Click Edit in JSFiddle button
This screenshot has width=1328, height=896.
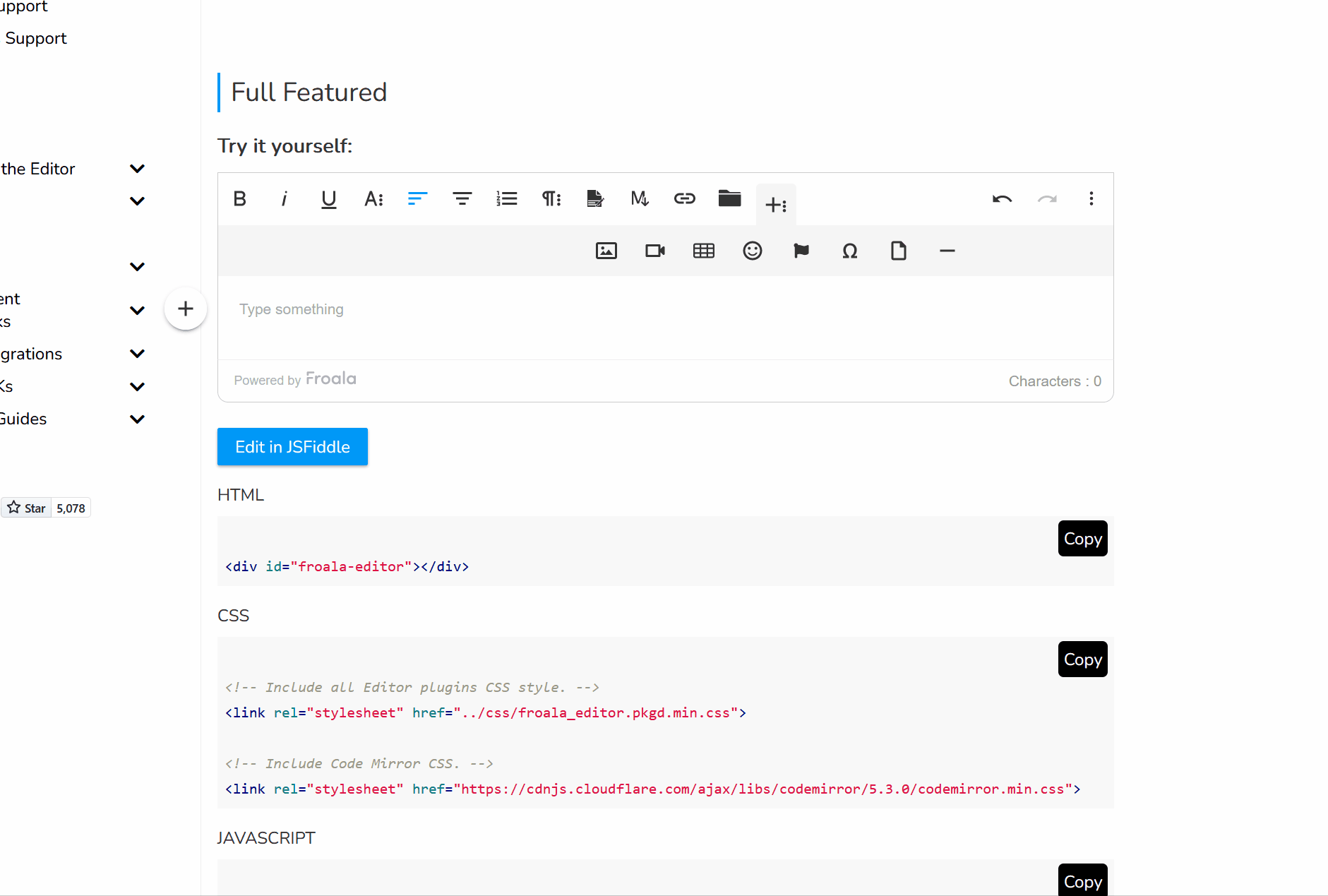(292, 447)
